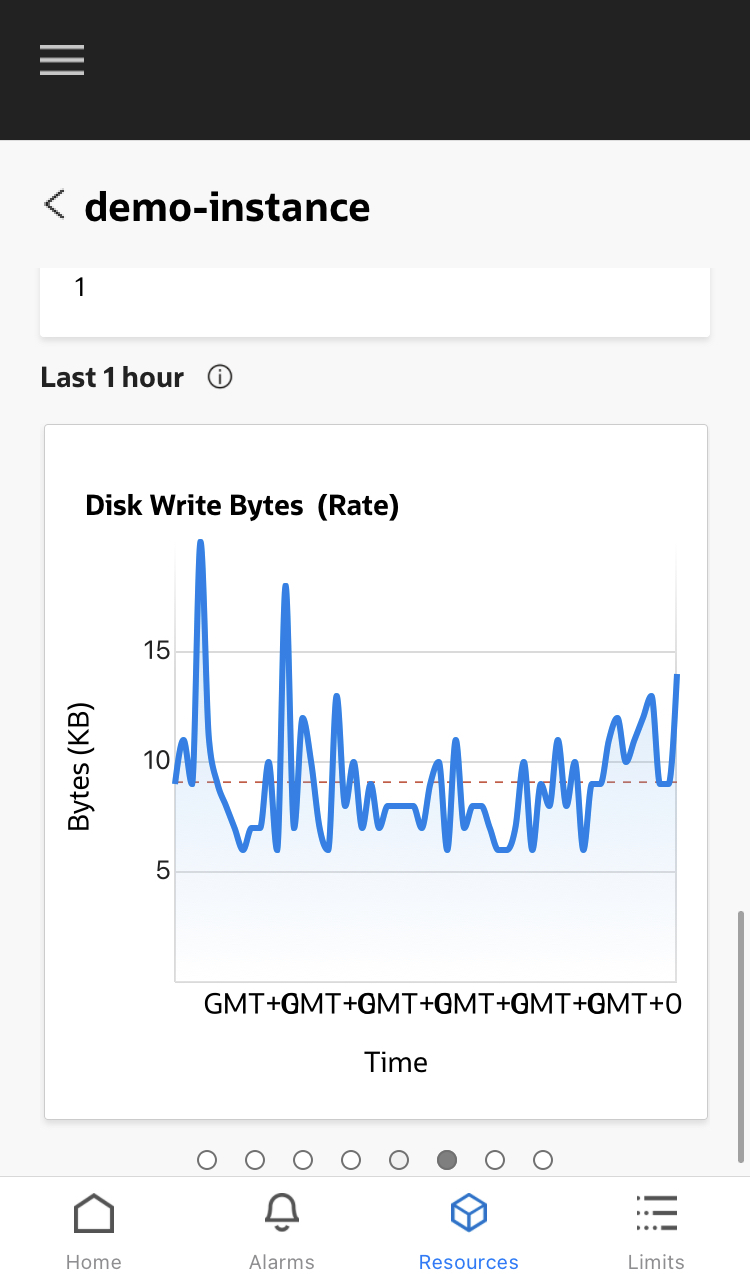This screenshot has height=1274, width=750.
Task: Tap the Resources cube icon
Action: coord(468,1214)
